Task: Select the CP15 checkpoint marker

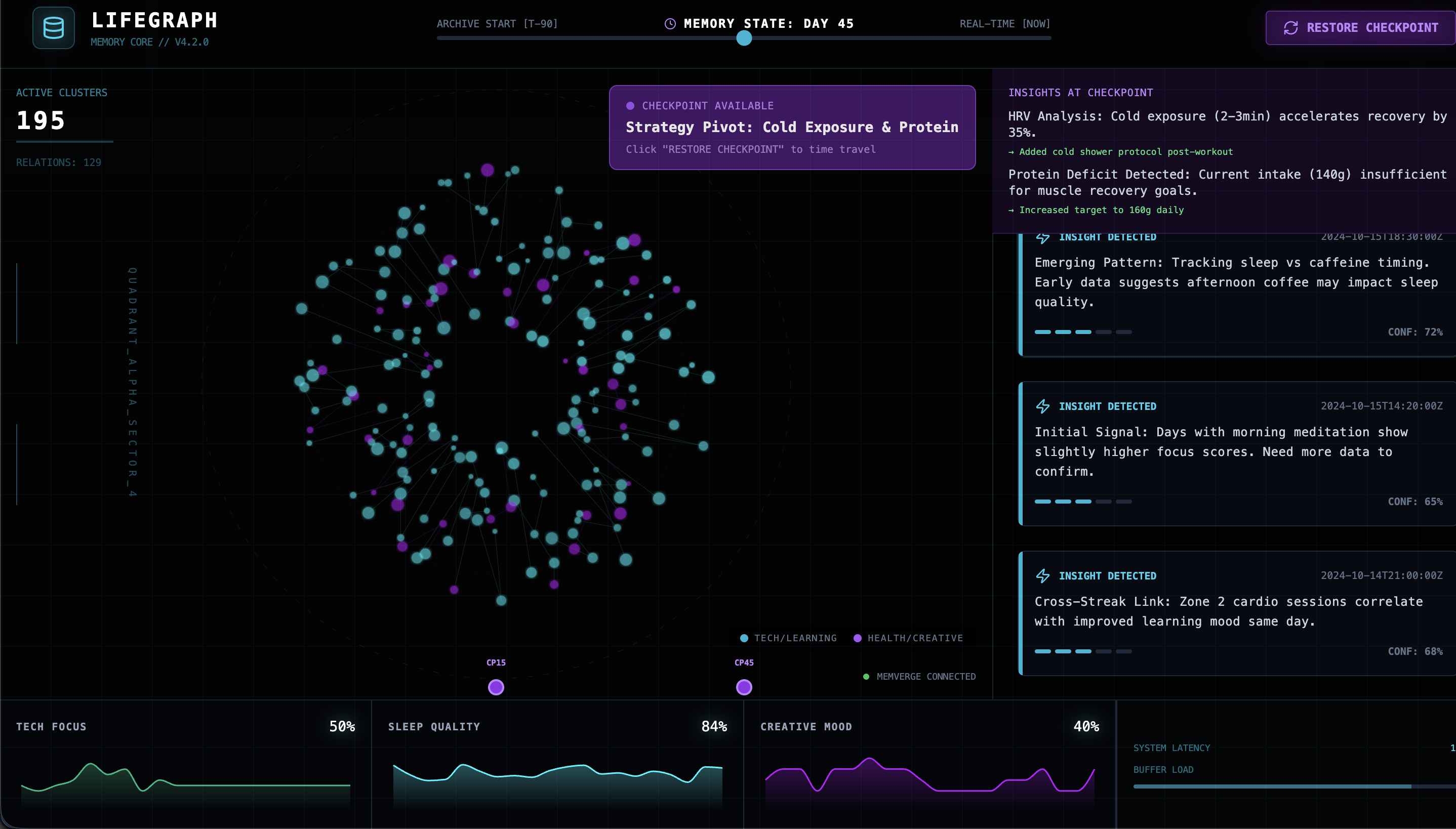Action: click(x=496, y=687)
